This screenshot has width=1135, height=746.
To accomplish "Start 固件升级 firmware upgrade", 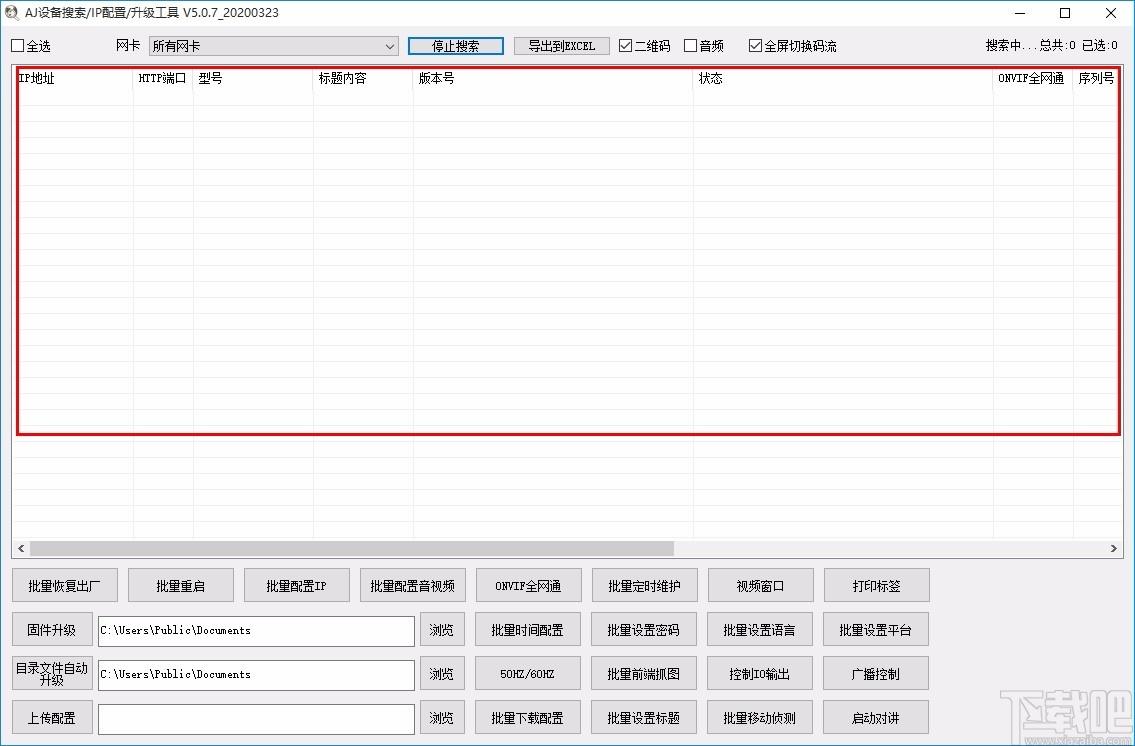I will coord(52,630).
